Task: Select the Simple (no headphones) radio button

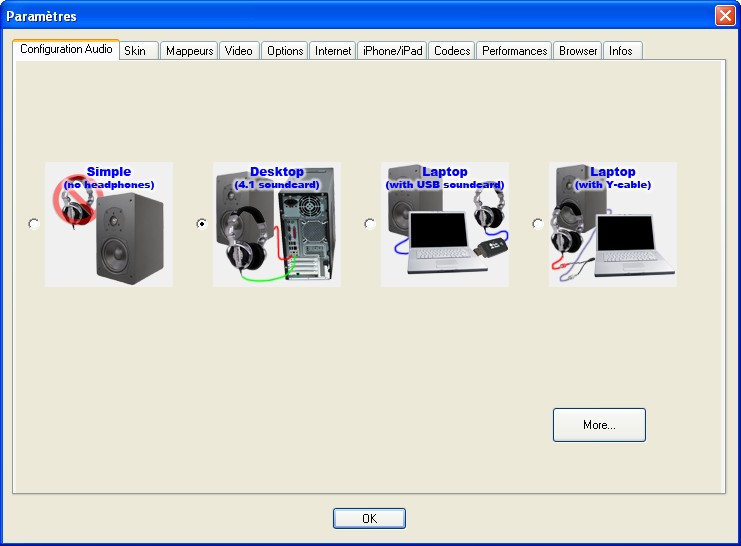Action: click(x=34, y=224)
